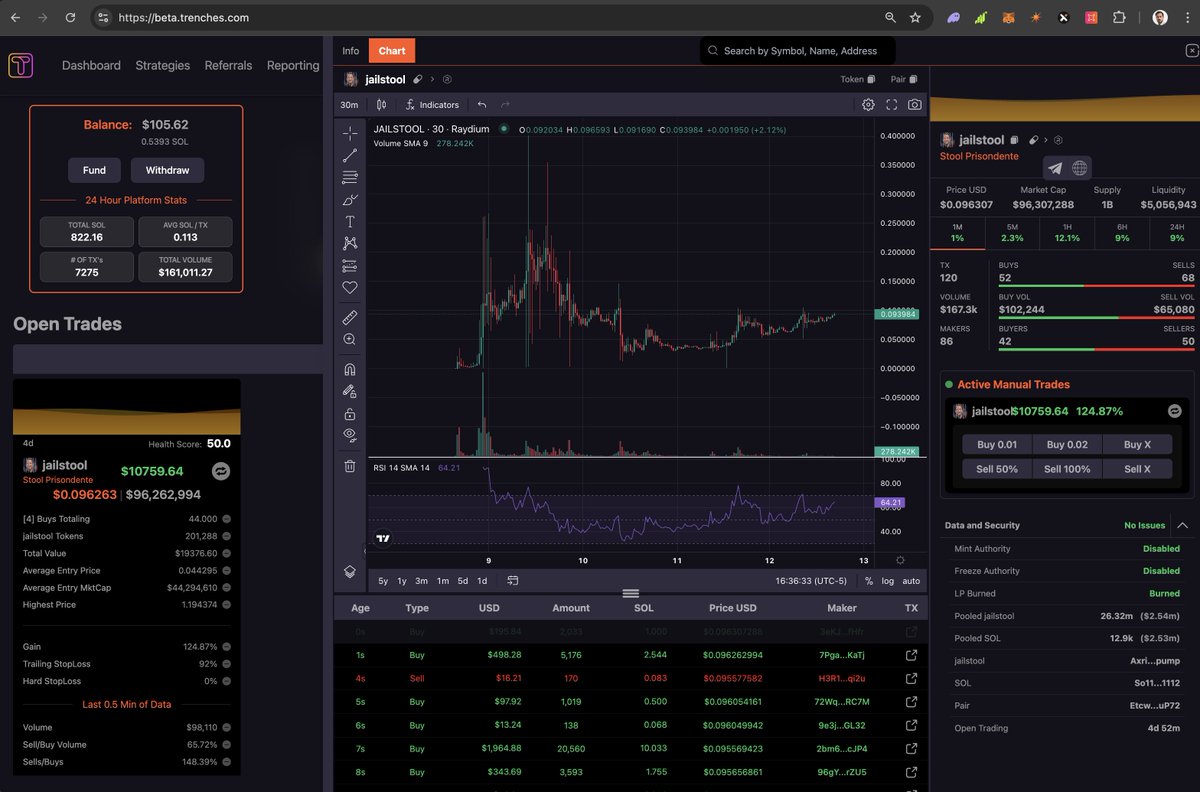Open the 30m interval dropdown
The width and height of the screenshot is (1200, 792).
coord(348,104)
